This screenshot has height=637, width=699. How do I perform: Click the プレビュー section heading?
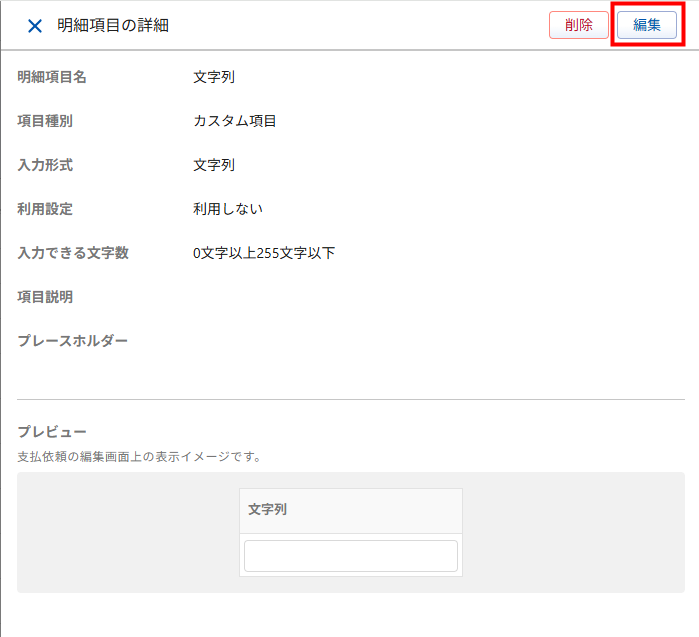coord(52,432)
